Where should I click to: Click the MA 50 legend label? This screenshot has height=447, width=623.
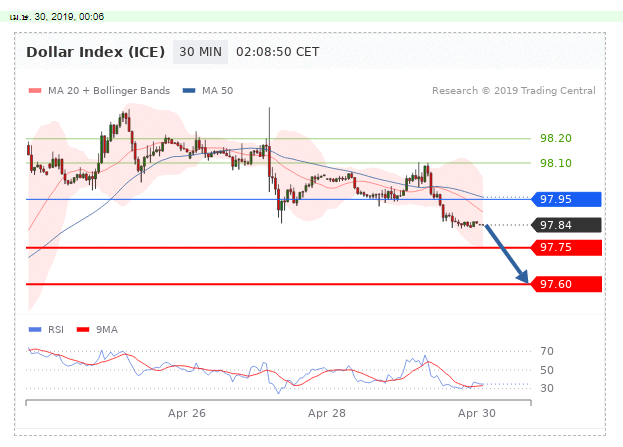[x=217, y=91]
